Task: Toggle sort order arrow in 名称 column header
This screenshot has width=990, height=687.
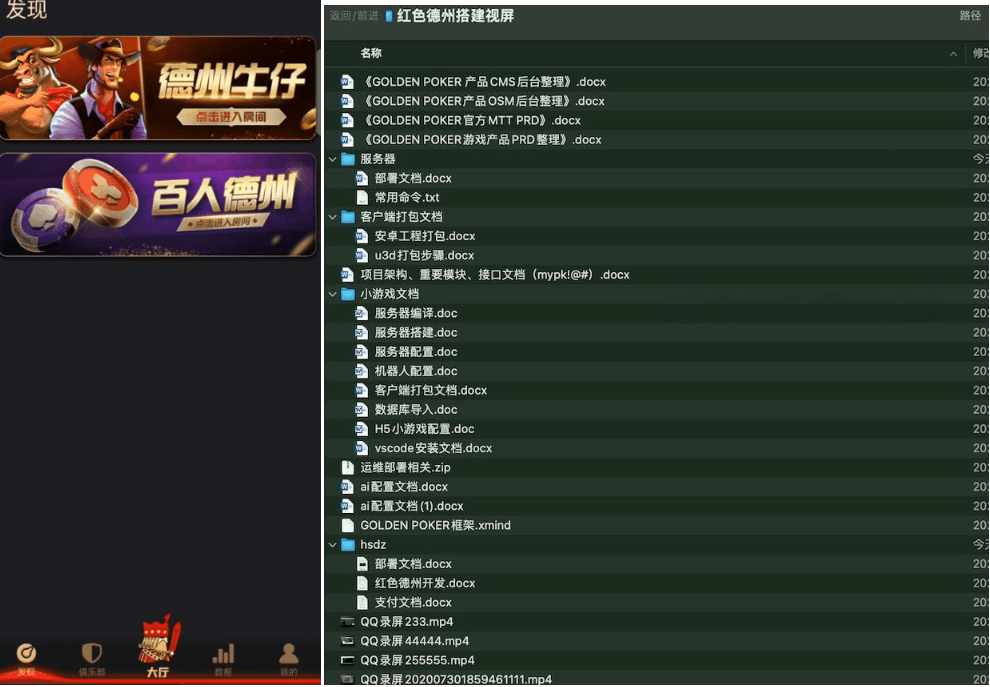Action: tap(953, 54)
